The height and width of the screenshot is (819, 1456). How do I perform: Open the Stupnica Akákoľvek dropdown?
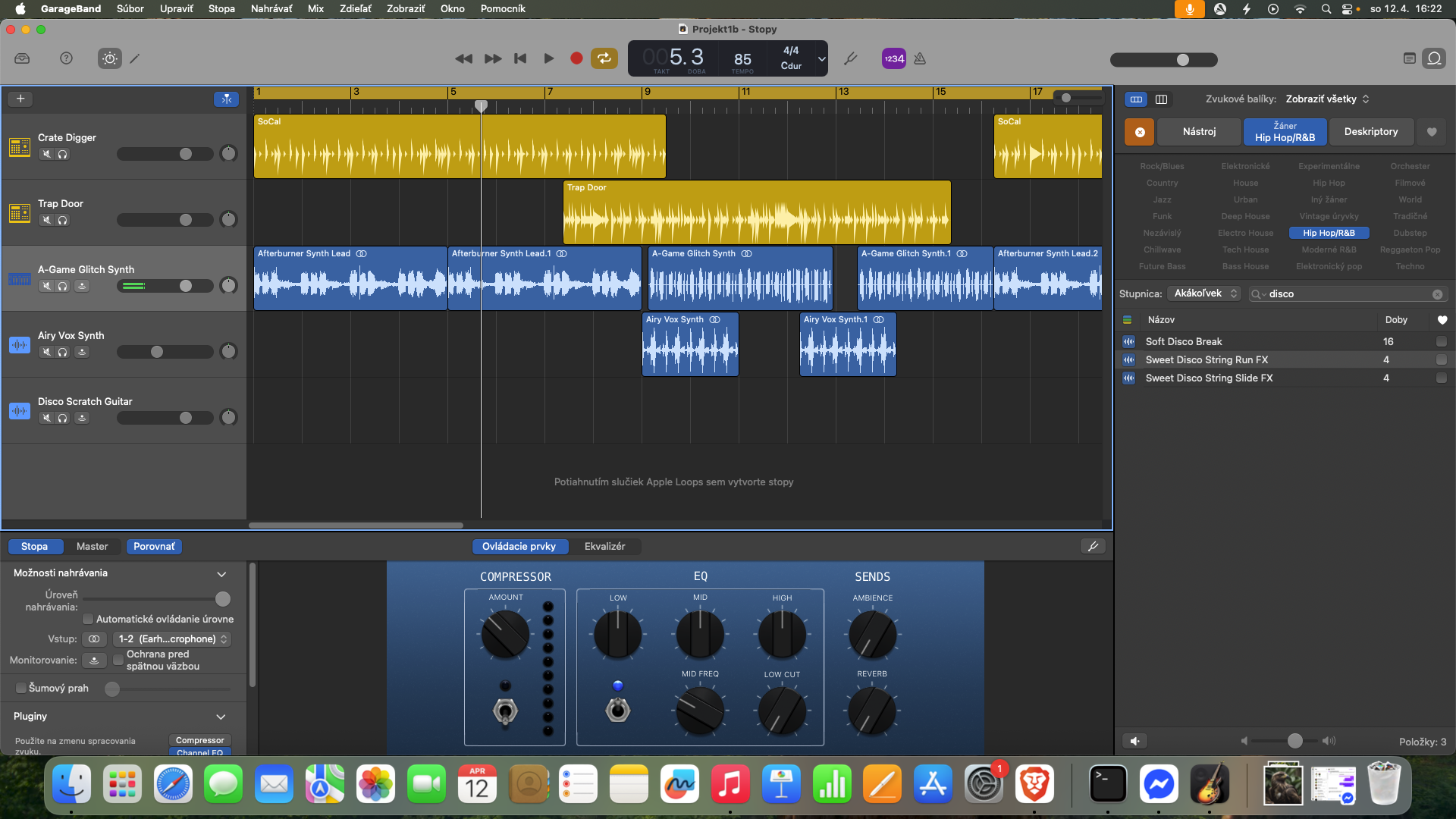pos(1204,293)
